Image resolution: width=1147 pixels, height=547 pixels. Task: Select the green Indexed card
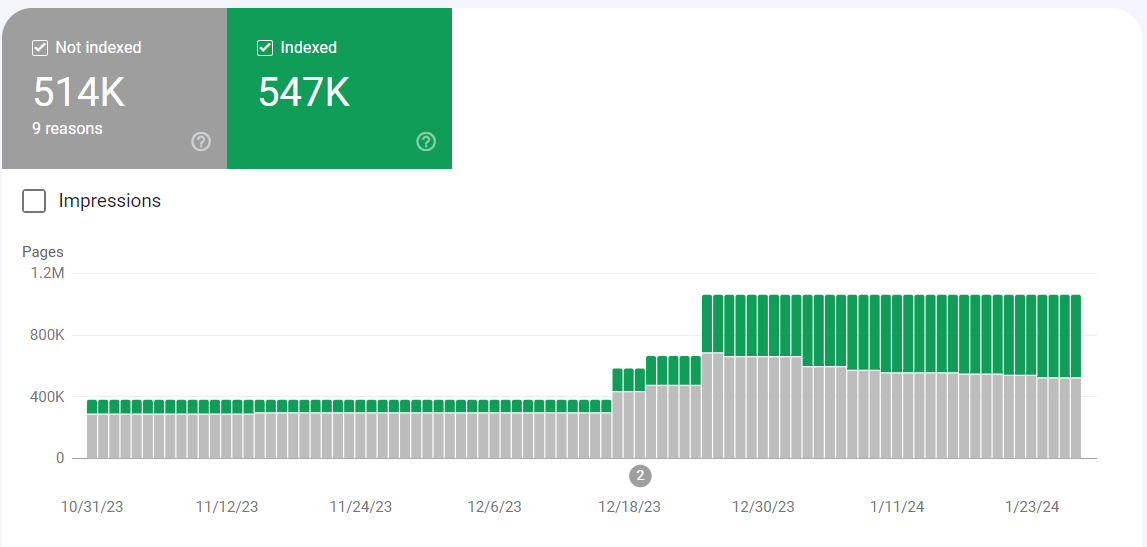[x=339, y=88]
